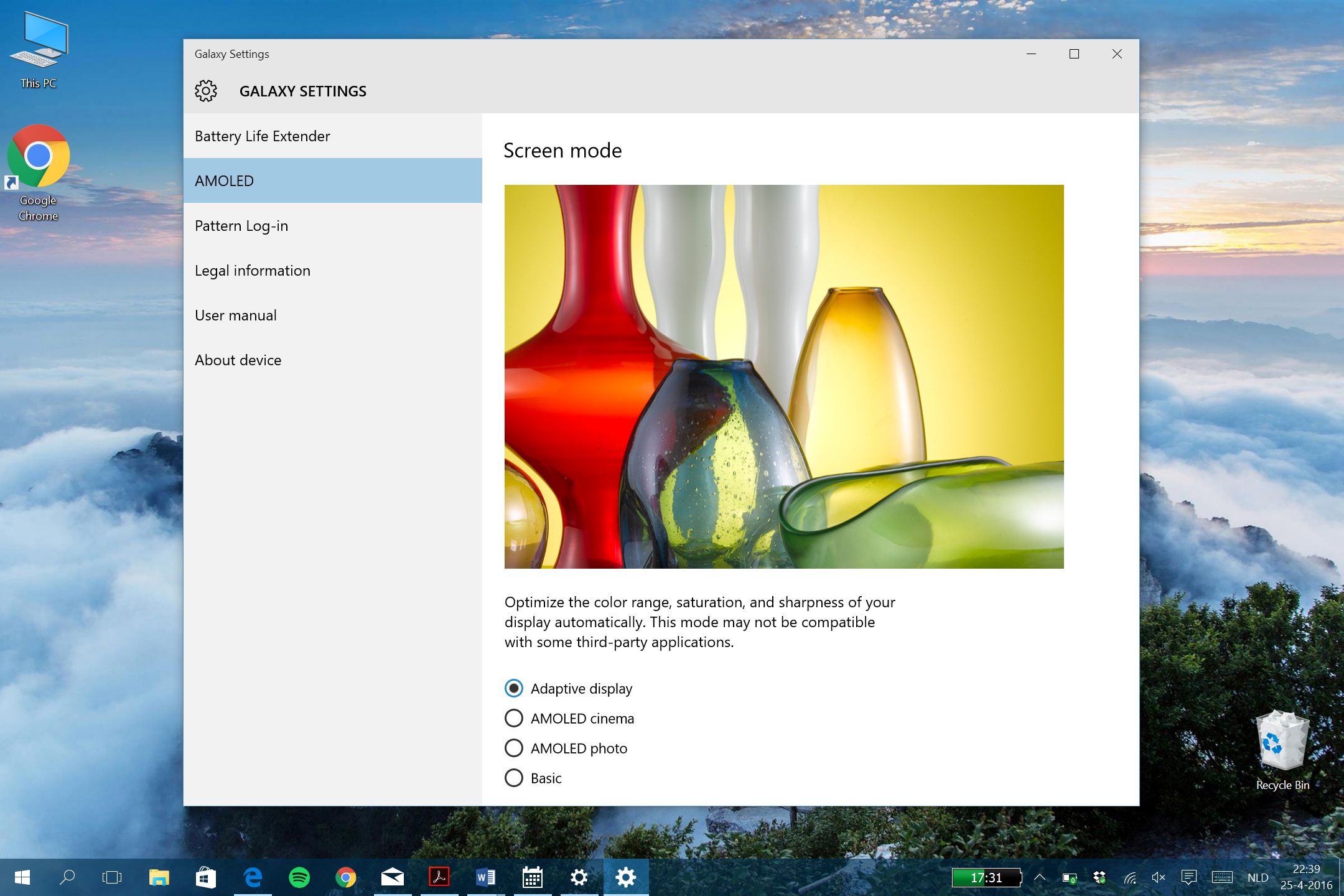Open Wi-Fi network tray icon
1344x896 pixels.
1130,878
